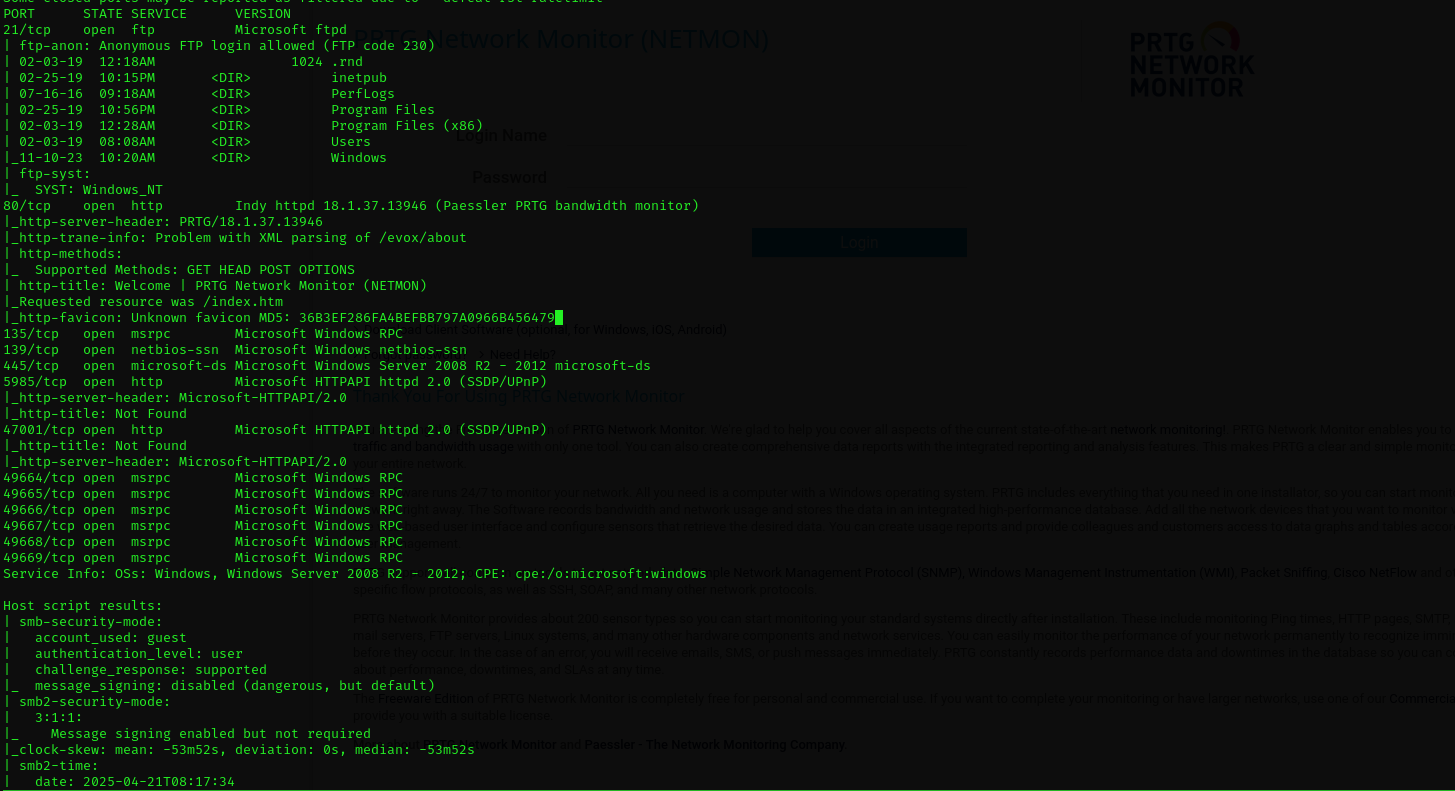The width and height of the screenshot is (1455, 791).
Task: Click the 'smb2-time:' line
Action: coord(51,766)
